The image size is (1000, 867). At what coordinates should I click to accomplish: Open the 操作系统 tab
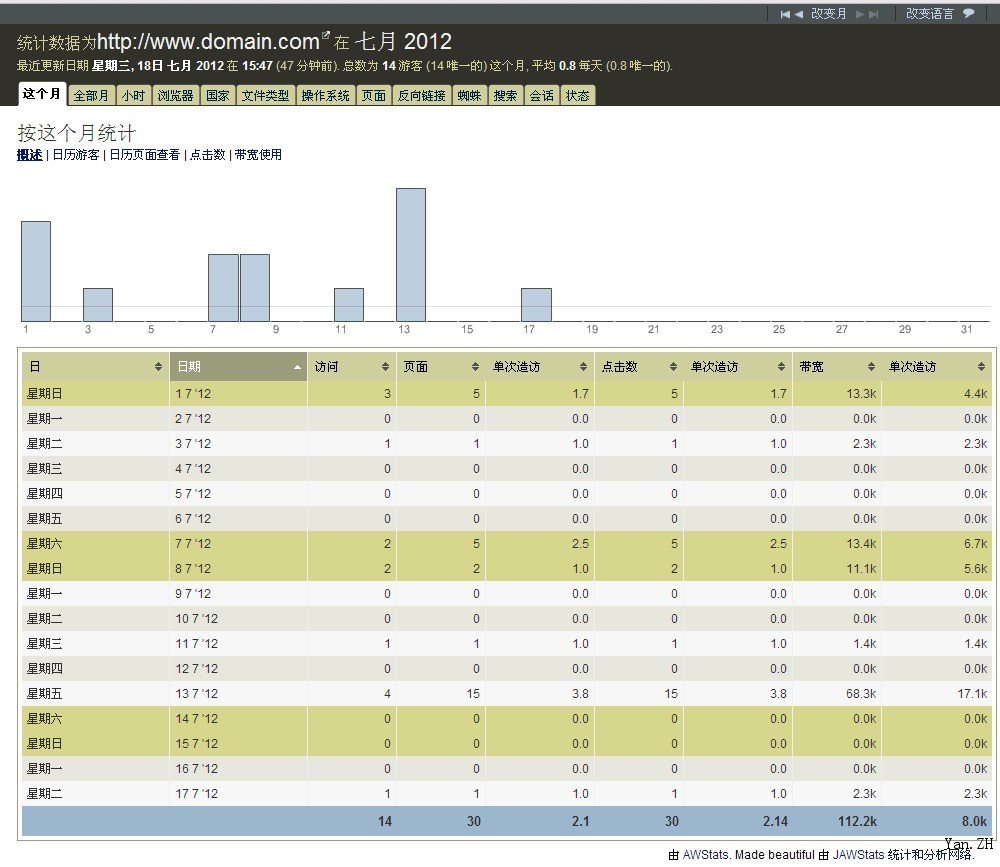325,96
